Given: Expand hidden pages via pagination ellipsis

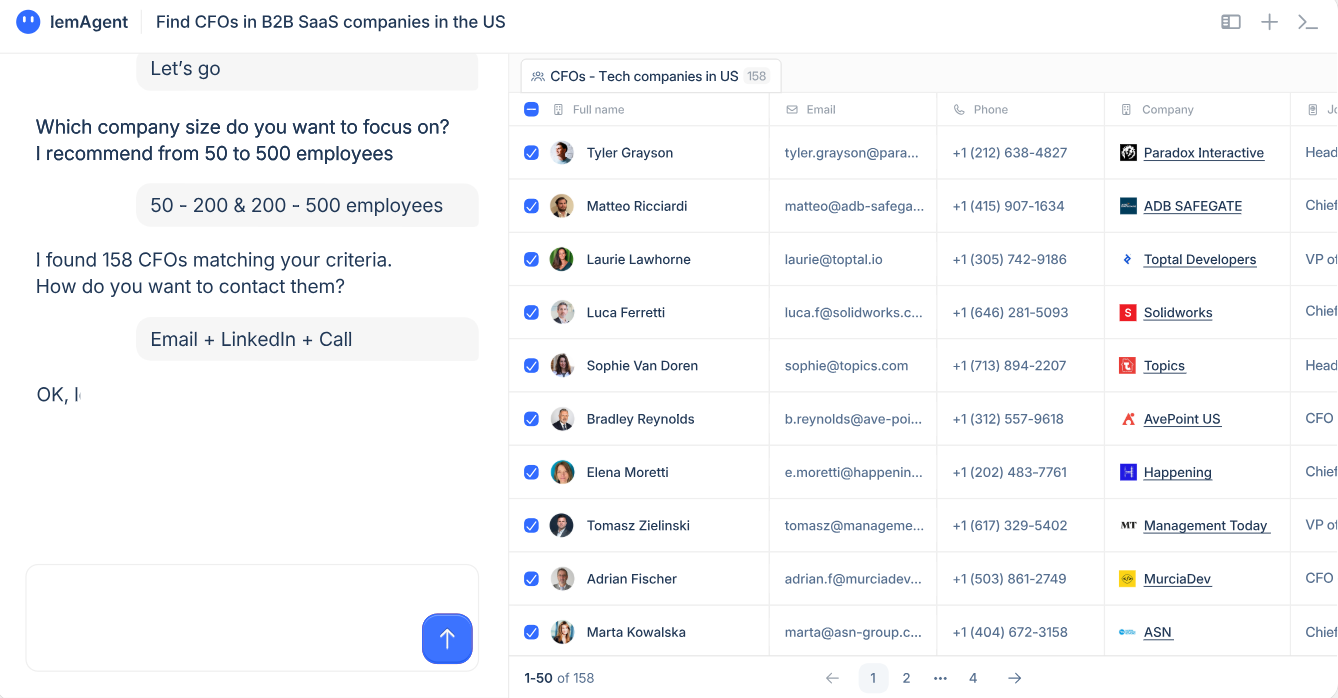Looking at the screenshot, I should (940, 678).
